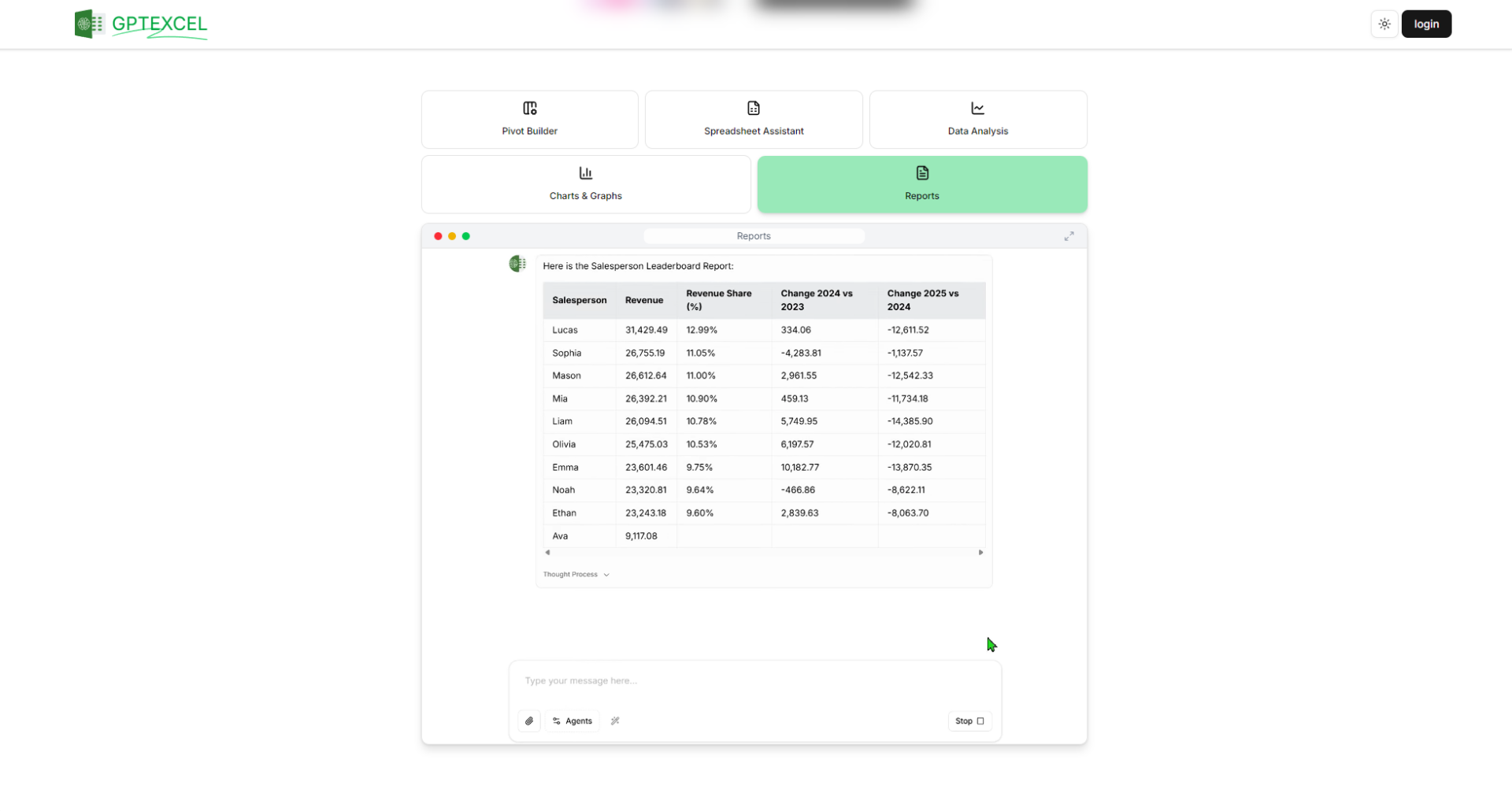Click the green Reports tile
This screenshot has height=811, width=1512.
[921, 184]
